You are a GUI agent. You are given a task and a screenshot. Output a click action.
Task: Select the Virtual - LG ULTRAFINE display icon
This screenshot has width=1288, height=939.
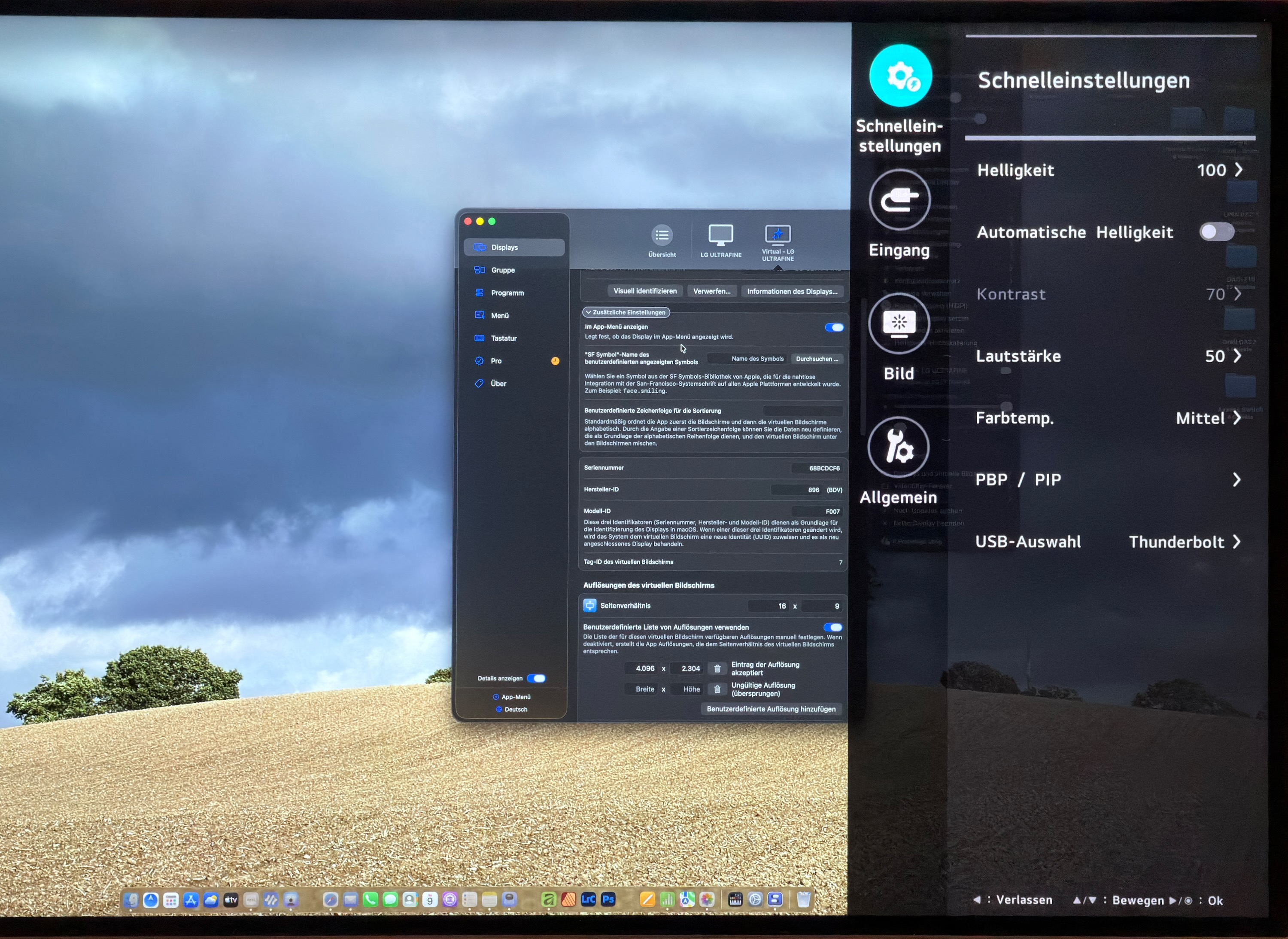(778, 235)
